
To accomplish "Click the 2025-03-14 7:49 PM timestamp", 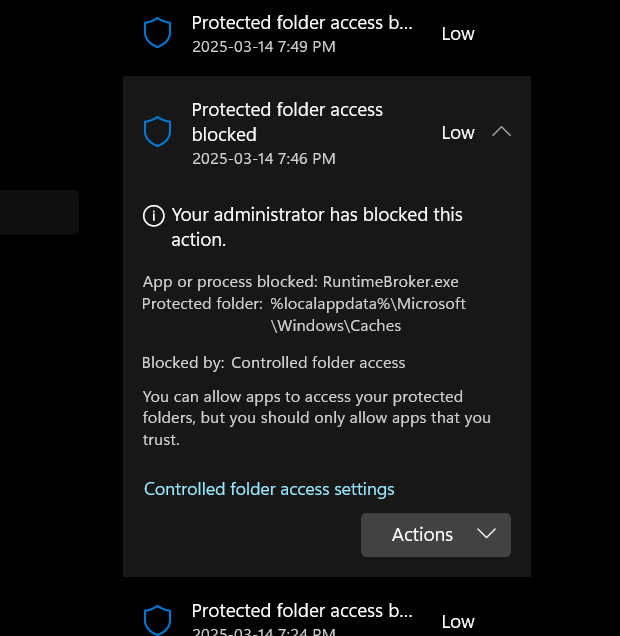I will 263,46.
